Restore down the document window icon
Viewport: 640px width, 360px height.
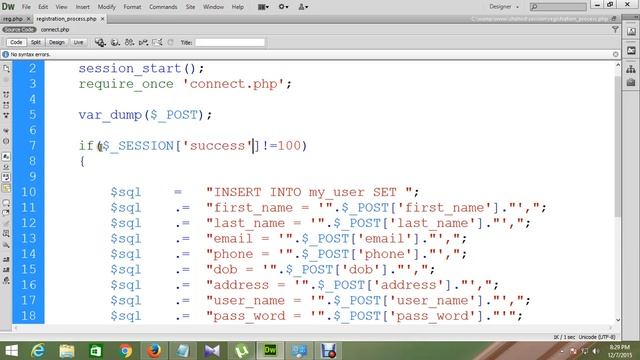[613, 19]
